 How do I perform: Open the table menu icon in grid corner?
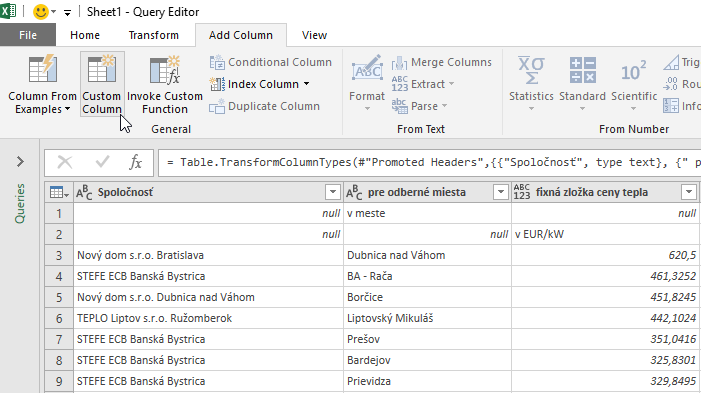pos(59,192)
